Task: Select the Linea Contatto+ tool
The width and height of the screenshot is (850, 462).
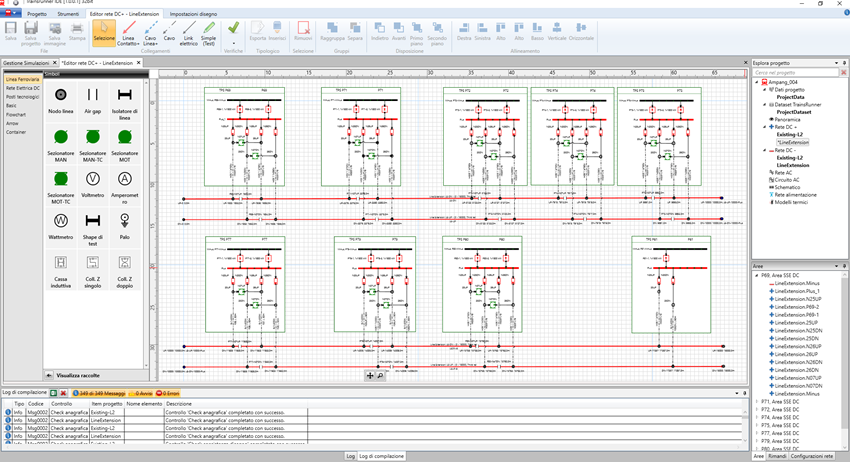Action: (x=128, y=33)
